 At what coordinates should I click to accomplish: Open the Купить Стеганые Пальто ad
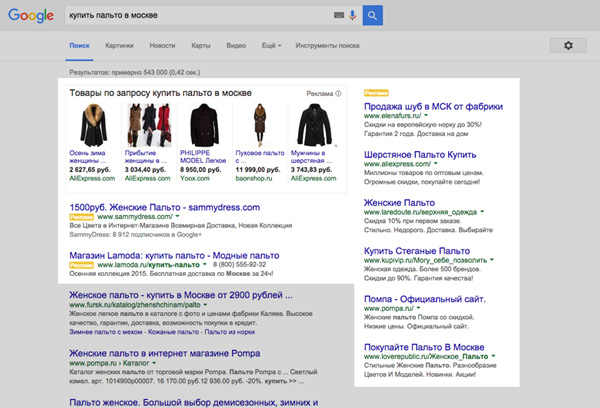click(417, 251)
